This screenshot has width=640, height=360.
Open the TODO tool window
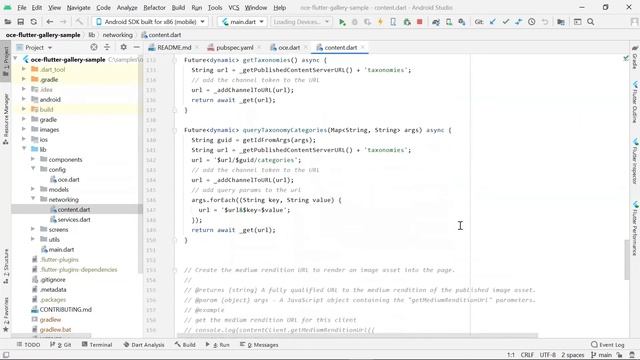[28, 345]
